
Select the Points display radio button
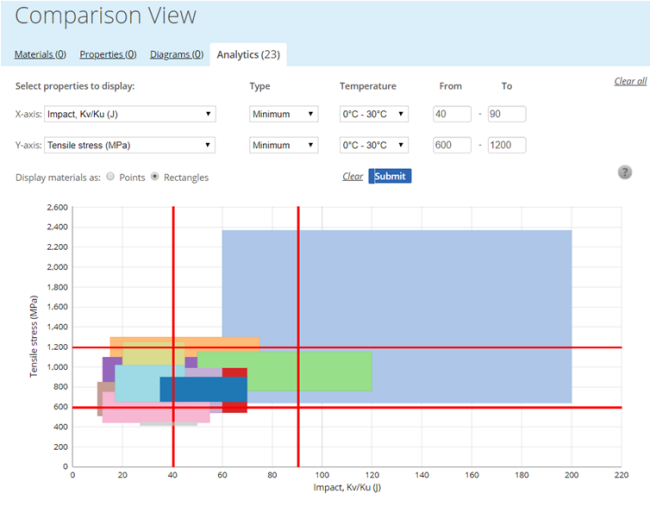(110, 177)
